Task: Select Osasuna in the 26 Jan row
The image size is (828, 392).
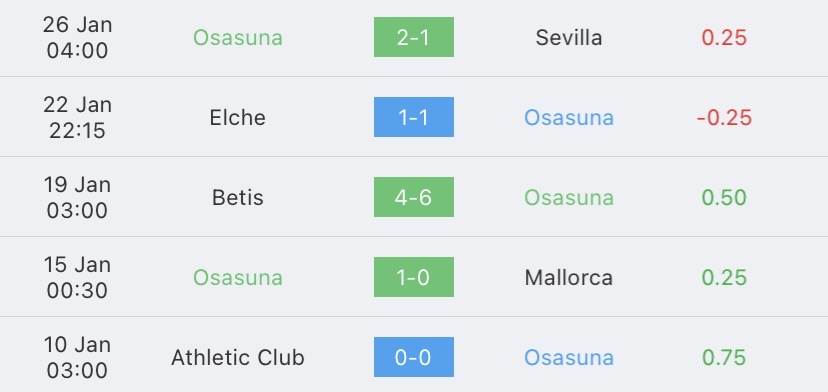Action: pos(238,38)
